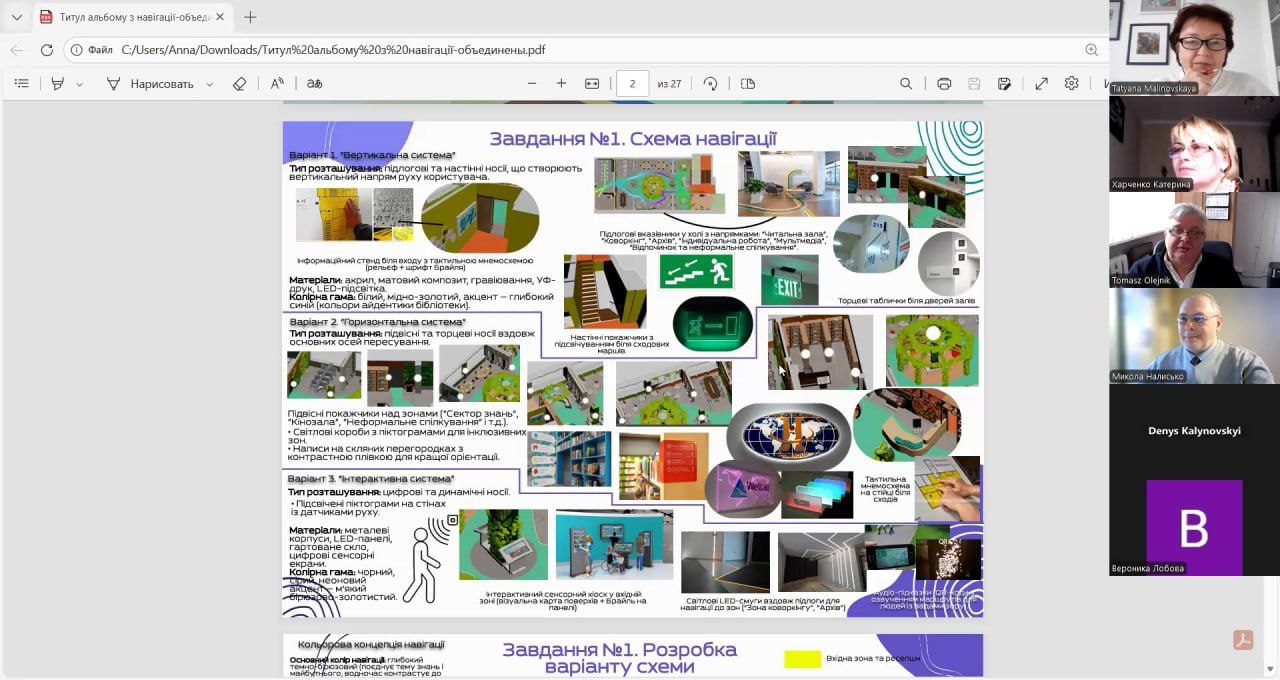The image size is (1280, 680).
Task: Toggle the two-page view layout
Action: point(747,84)
